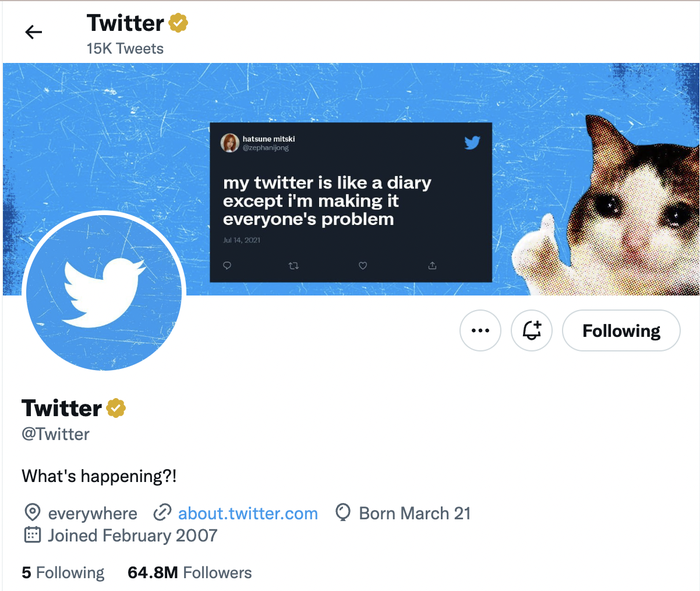The width and height of the screenshot is (700, 591).
Task: Click the verified badge in the top header
Action: tap(179, 22)
